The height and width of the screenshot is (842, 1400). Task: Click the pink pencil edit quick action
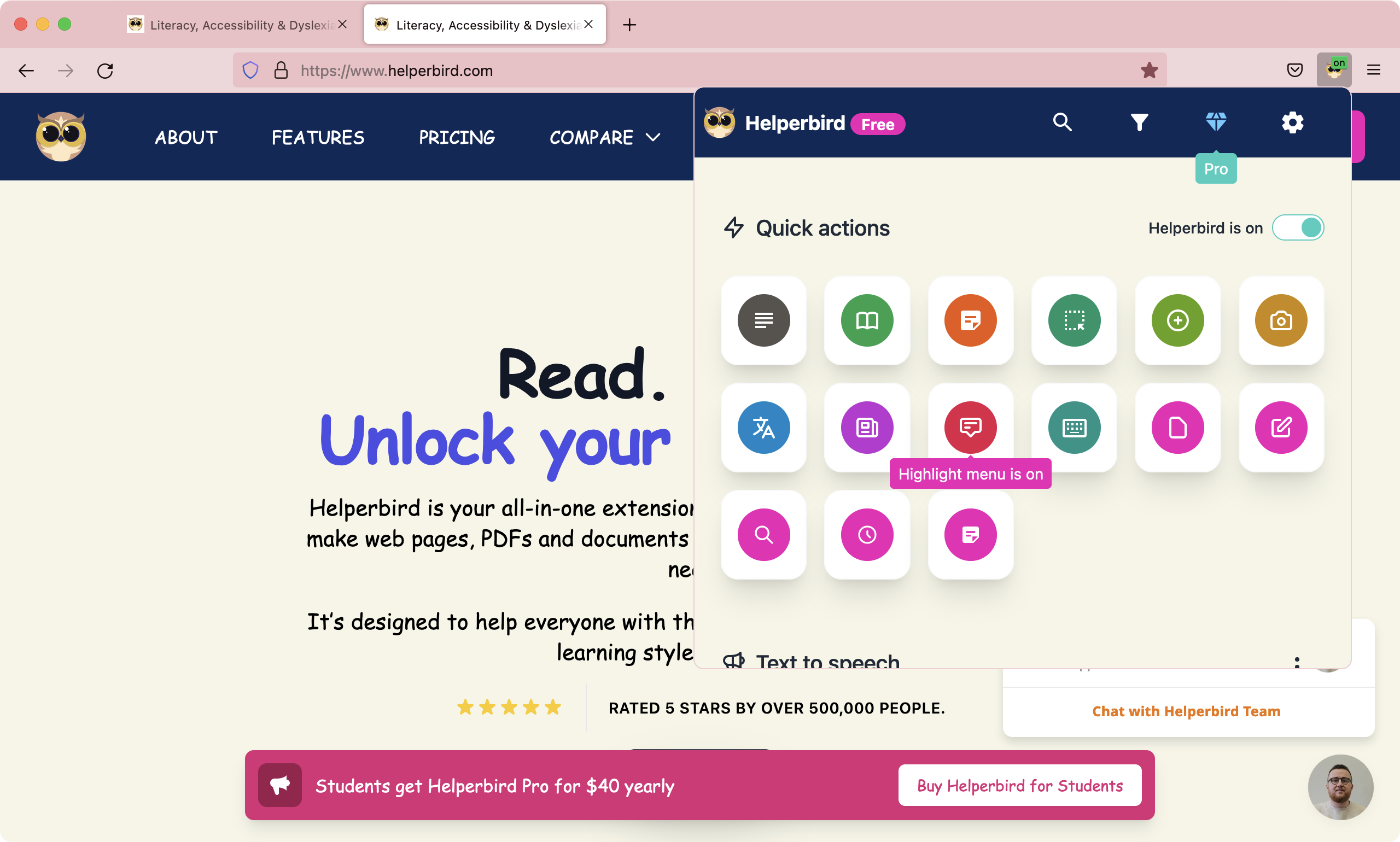[1281, 427]
